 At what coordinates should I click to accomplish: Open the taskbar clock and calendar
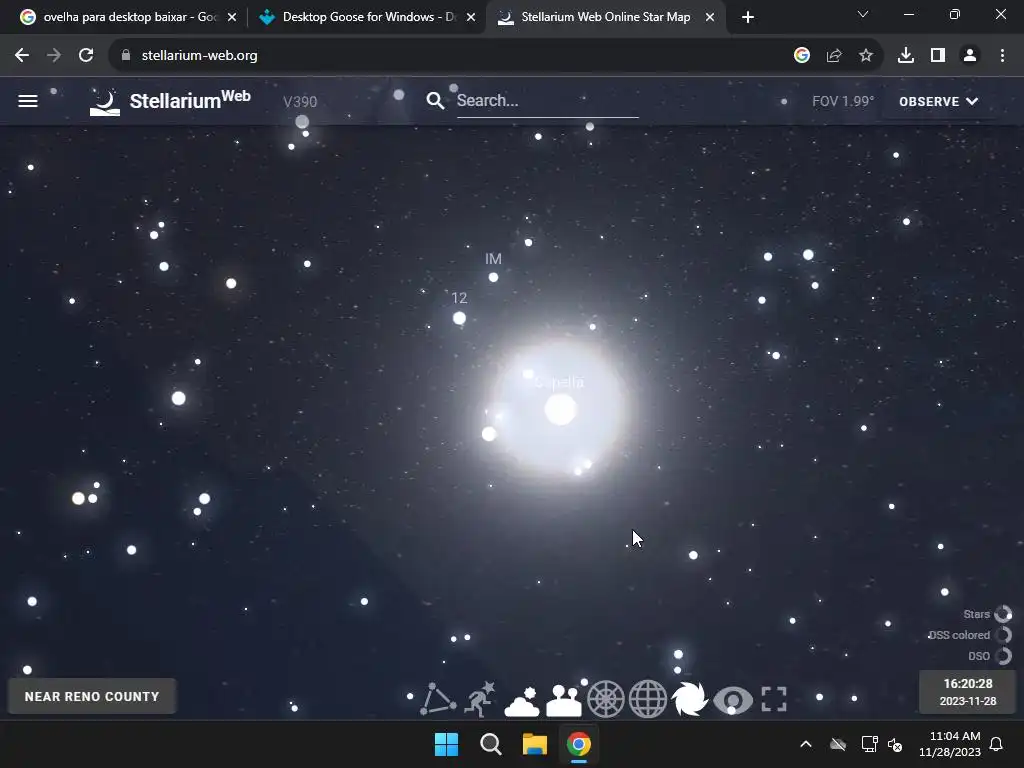[950, 744]
